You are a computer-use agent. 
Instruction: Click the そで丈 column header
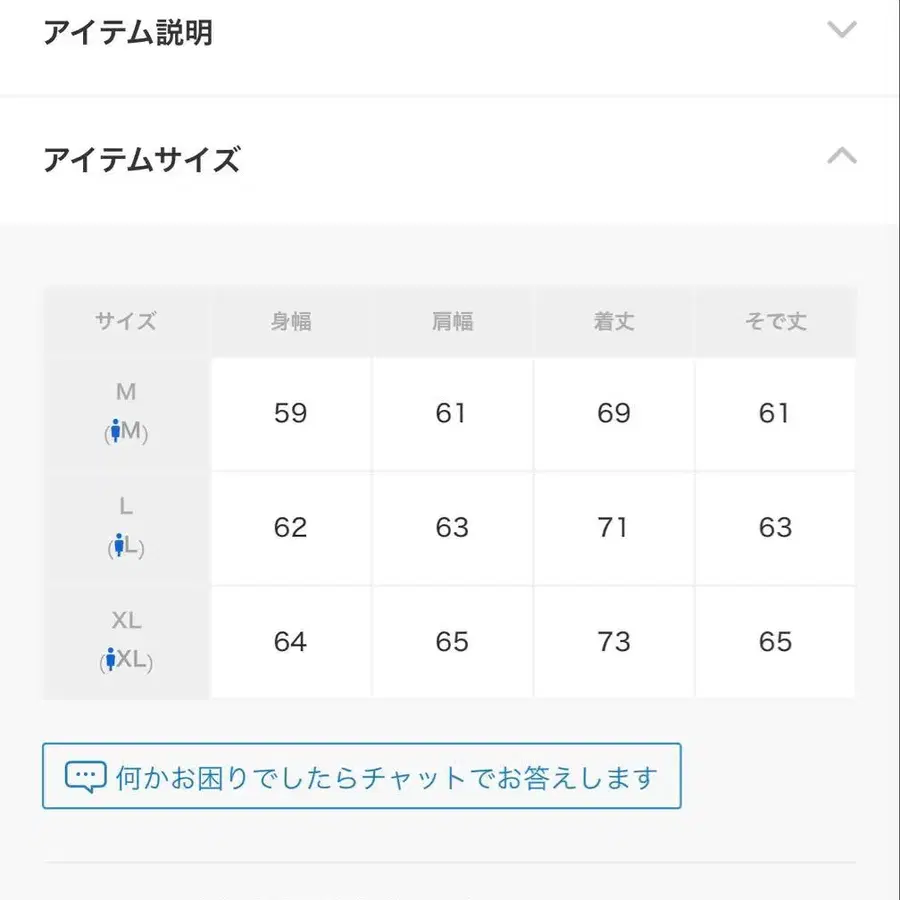tap(776, 322)
